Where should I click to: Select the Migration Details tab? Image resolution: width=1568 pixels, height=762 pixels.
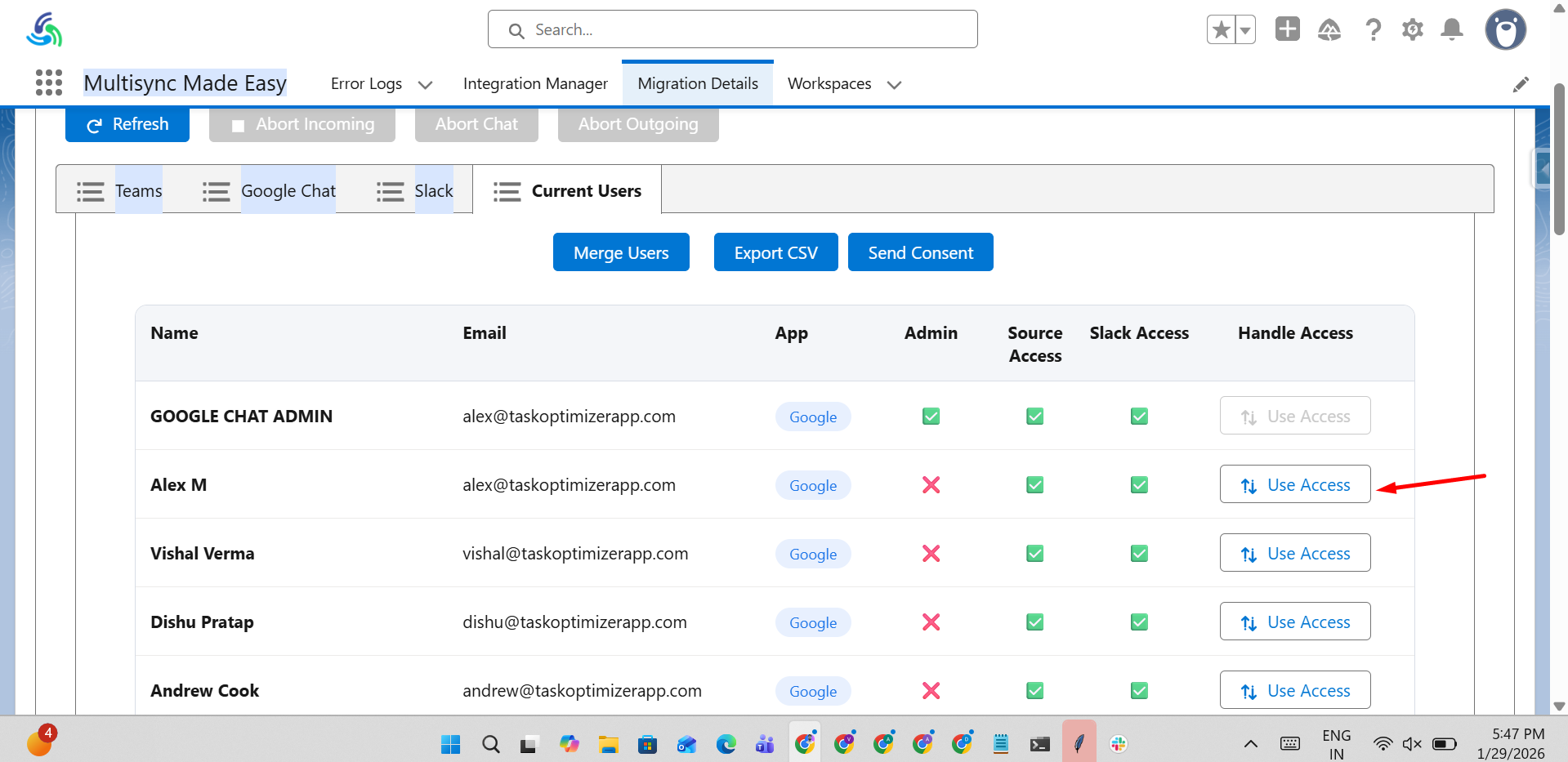pos(698,83)
